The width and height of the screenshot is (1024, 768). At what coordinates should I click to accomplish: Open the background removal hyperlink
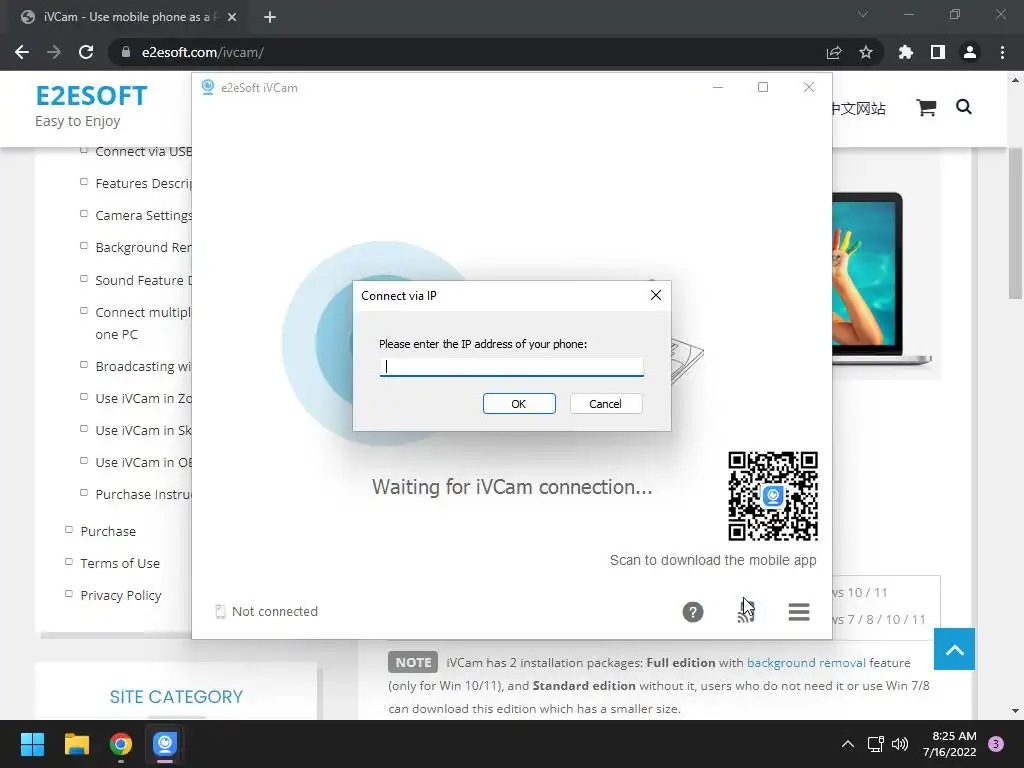[806, 663]
